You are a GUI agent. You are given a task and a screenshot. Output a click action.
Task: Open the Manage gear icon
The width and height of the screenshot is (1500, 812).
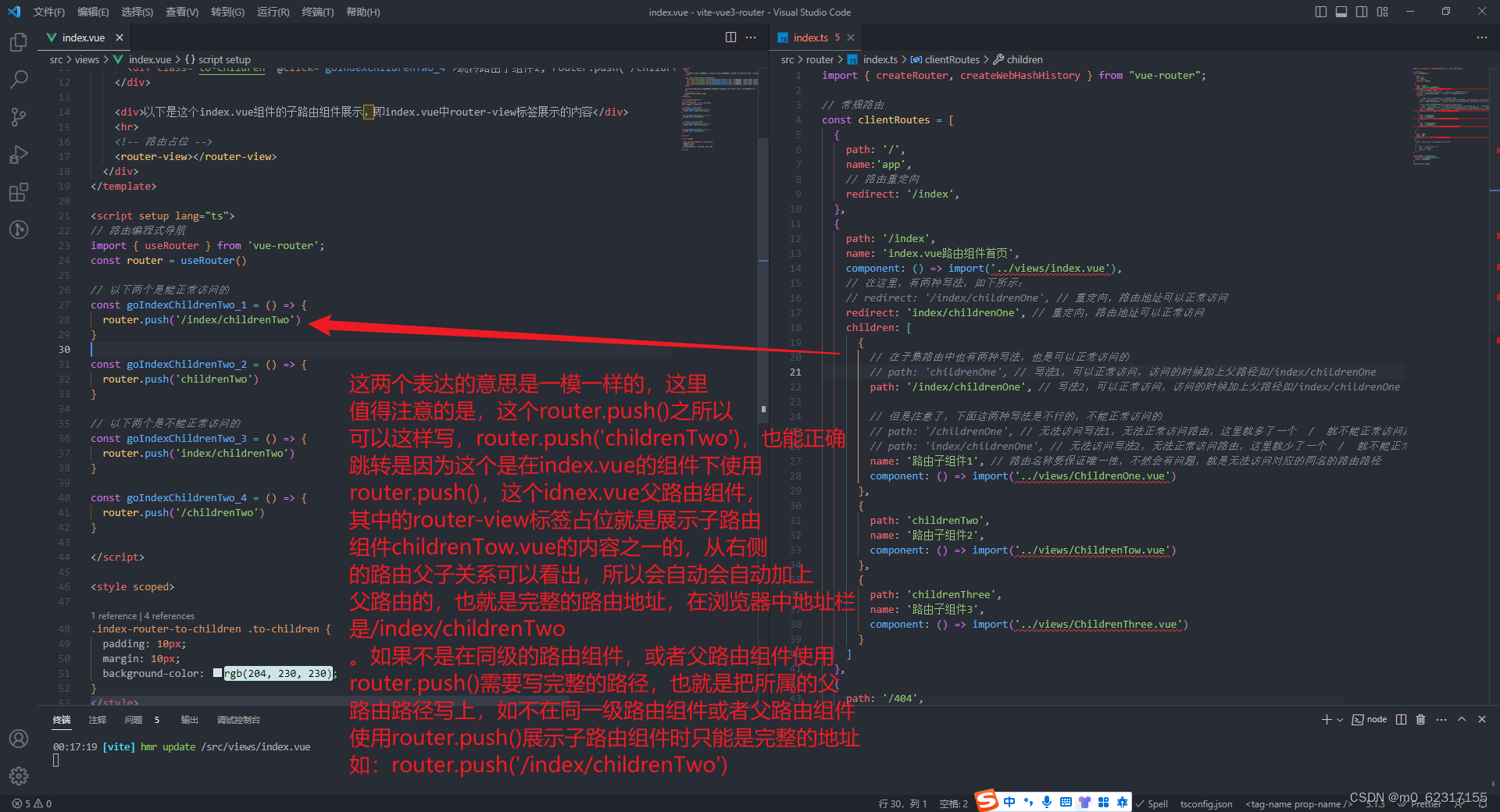tap(19, 775)
